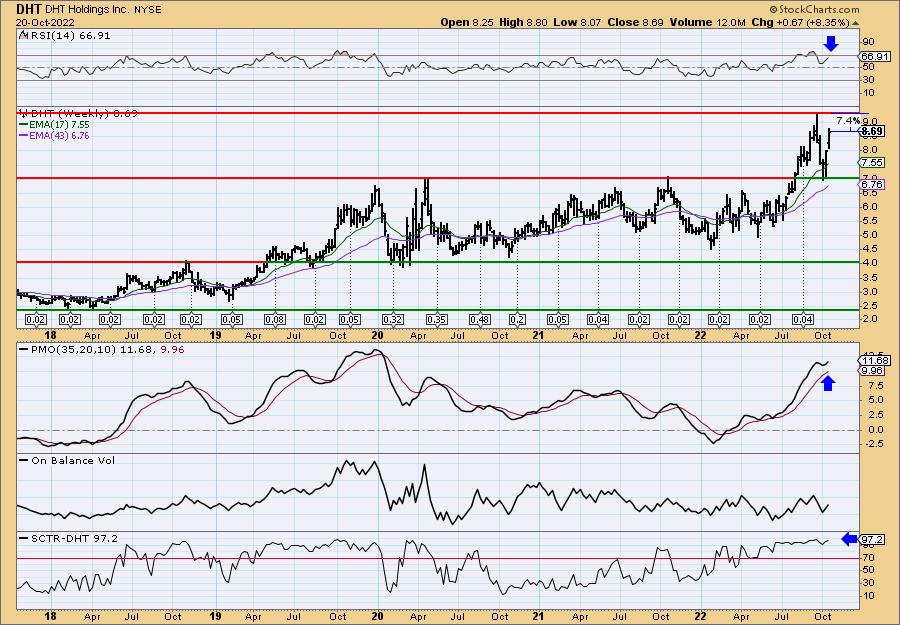
Task: Click the 0.35 dividend marker box
Action: pyautogui.click(x=437, y=319)
